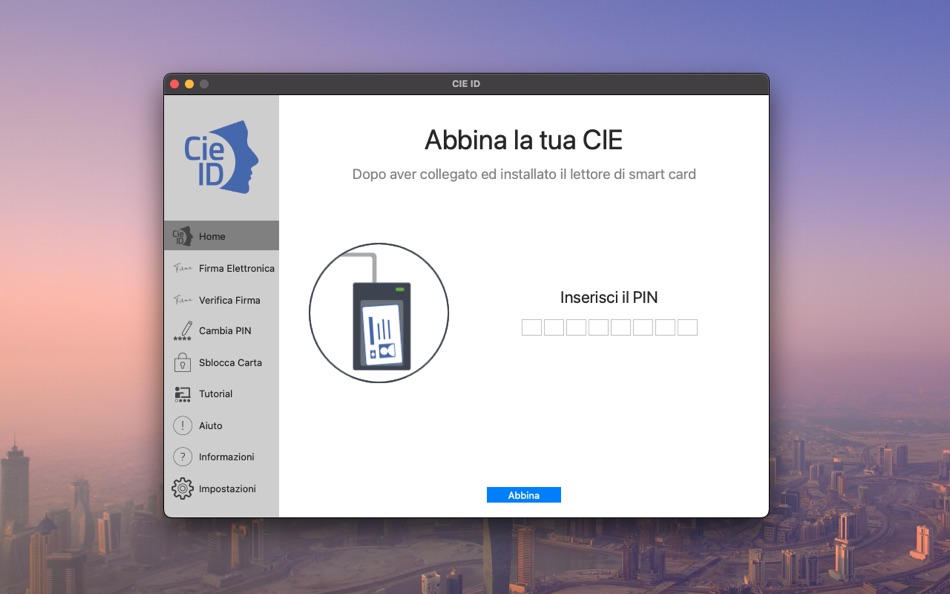Click the Aiuto exclamation icon
The width and height of the screenshot is (950, 594).
(182, 425)
